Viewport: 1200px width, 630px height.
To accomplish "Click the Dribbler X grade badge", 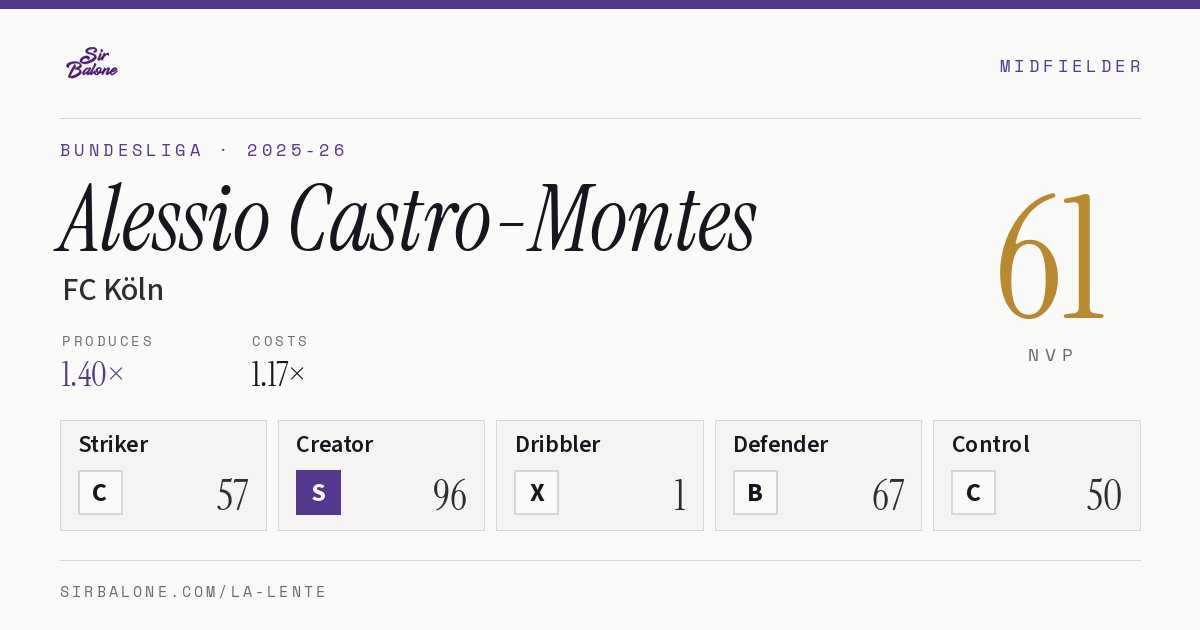I will pyautogui.click(x=537, y=493).
